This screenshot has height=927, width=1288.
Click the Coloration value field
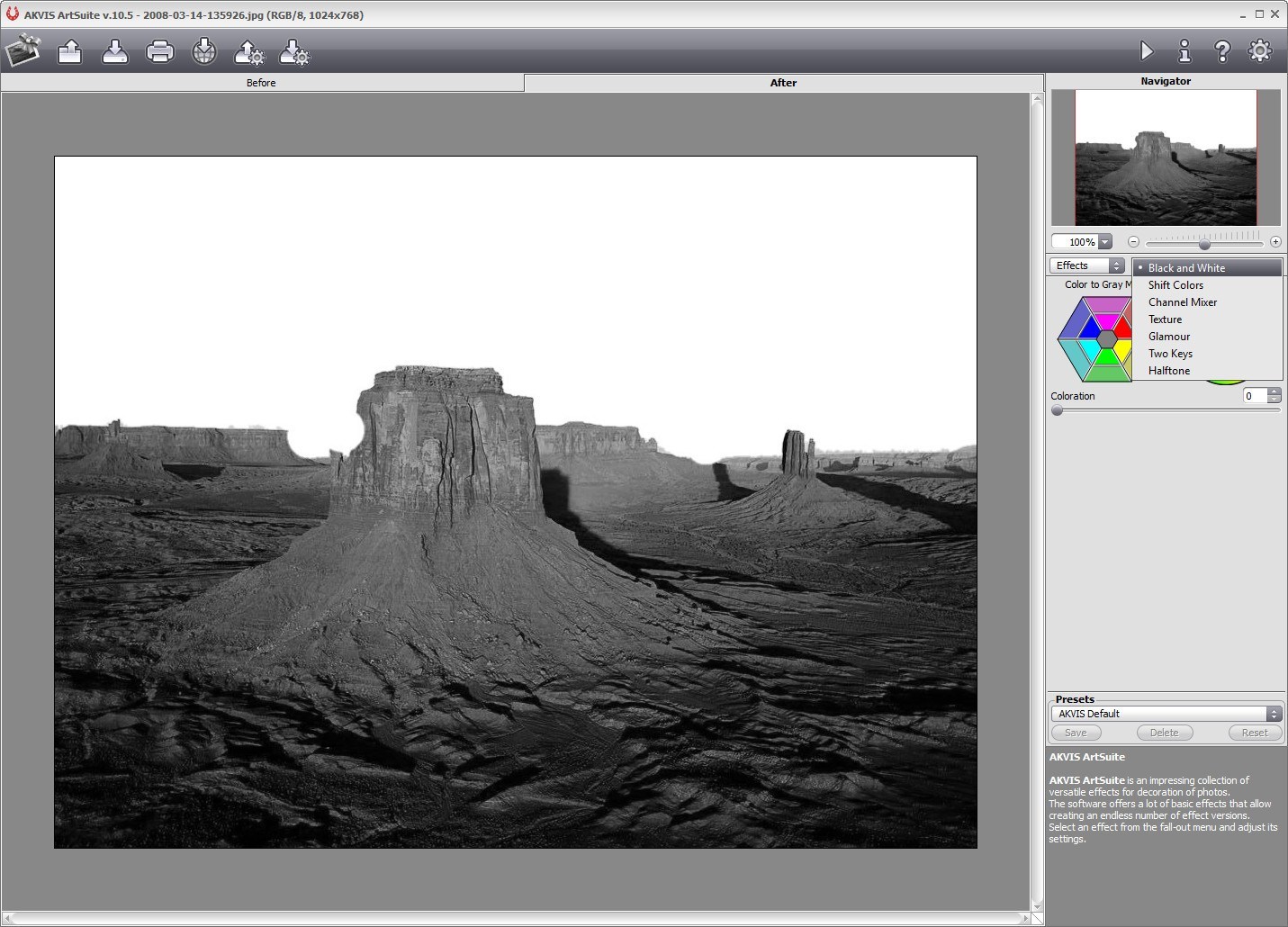click(1256, 396)
